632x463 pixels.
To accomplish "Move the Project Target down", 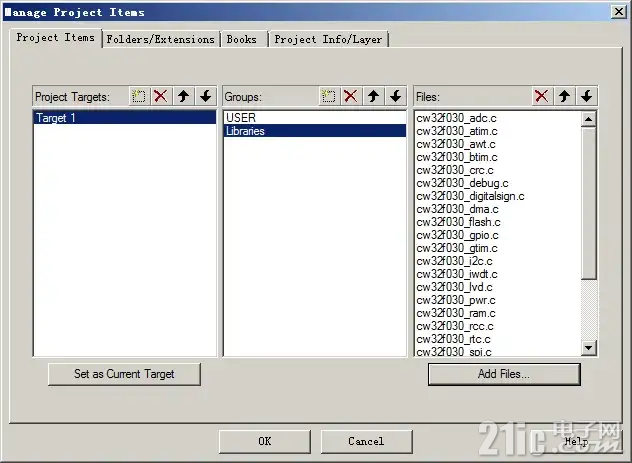I will 206,96.
